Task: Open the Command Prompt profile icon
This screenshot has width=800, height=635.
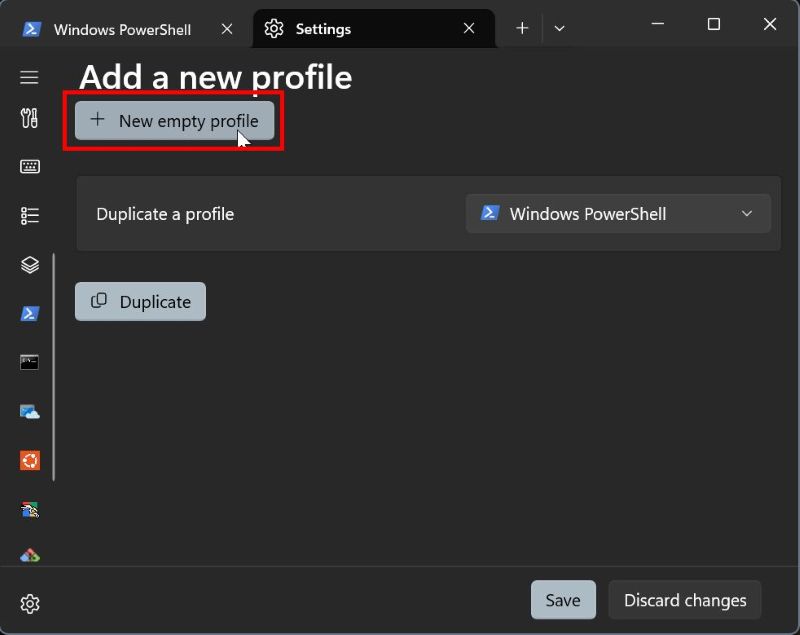Action: (29, 362)
